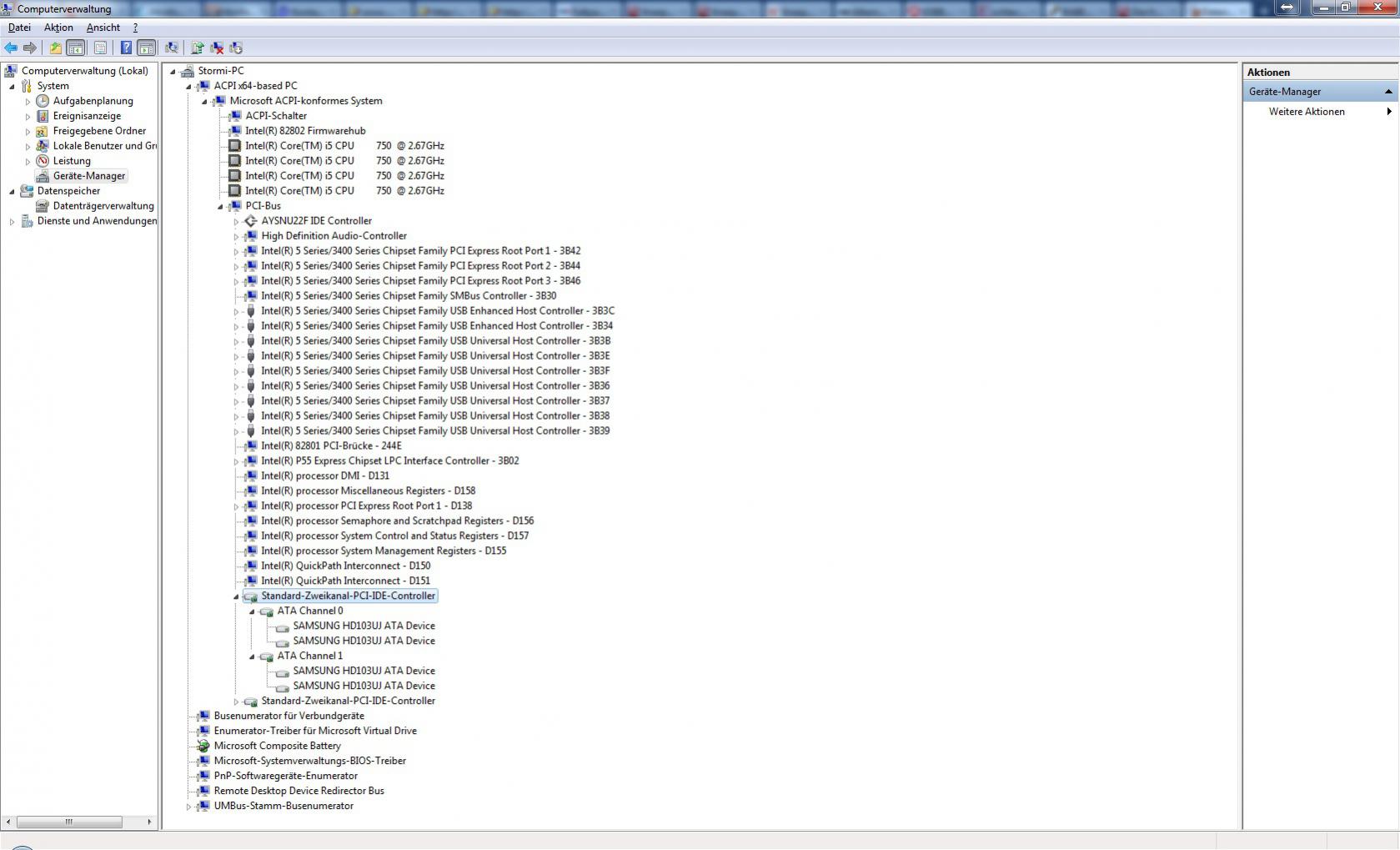Click the Microsoft Composite Battery icon
The width and height of the screenshot is (1400, 850).
203,746
